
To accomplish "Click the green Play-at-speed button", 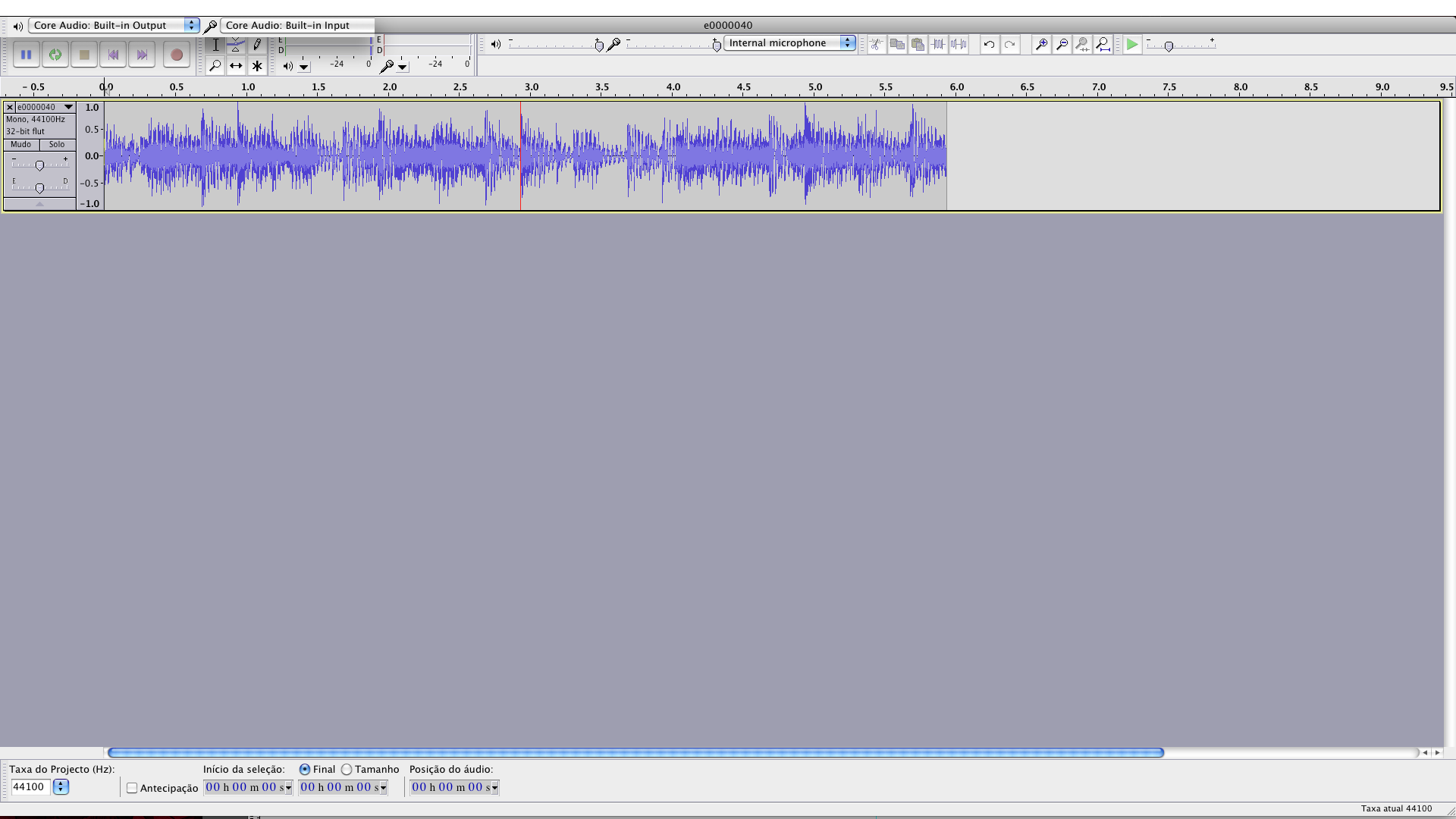I will click(1131, 44).
